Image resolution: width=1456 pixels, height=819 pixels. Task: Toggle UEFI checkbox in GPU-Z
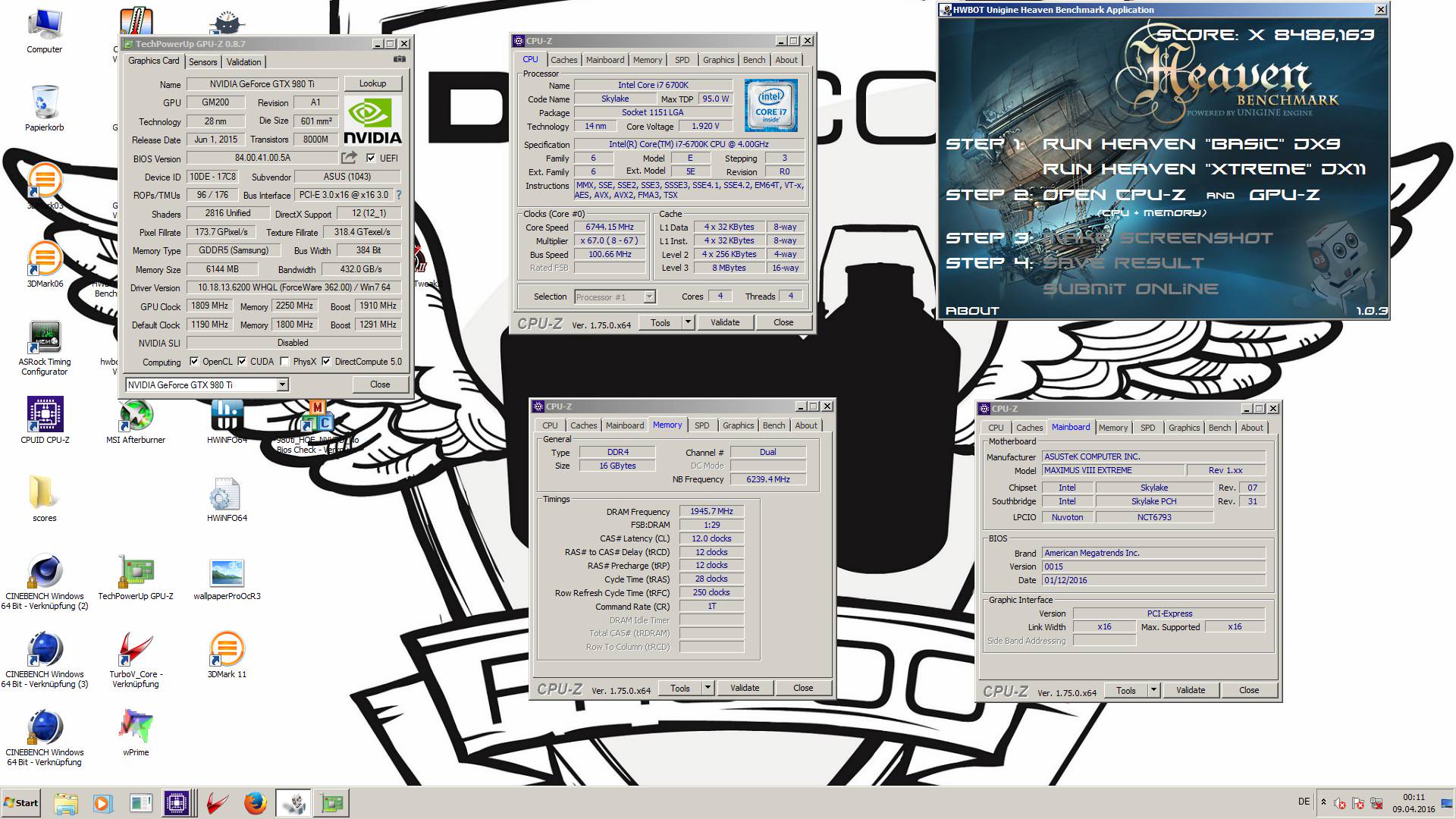pos(371,158)
